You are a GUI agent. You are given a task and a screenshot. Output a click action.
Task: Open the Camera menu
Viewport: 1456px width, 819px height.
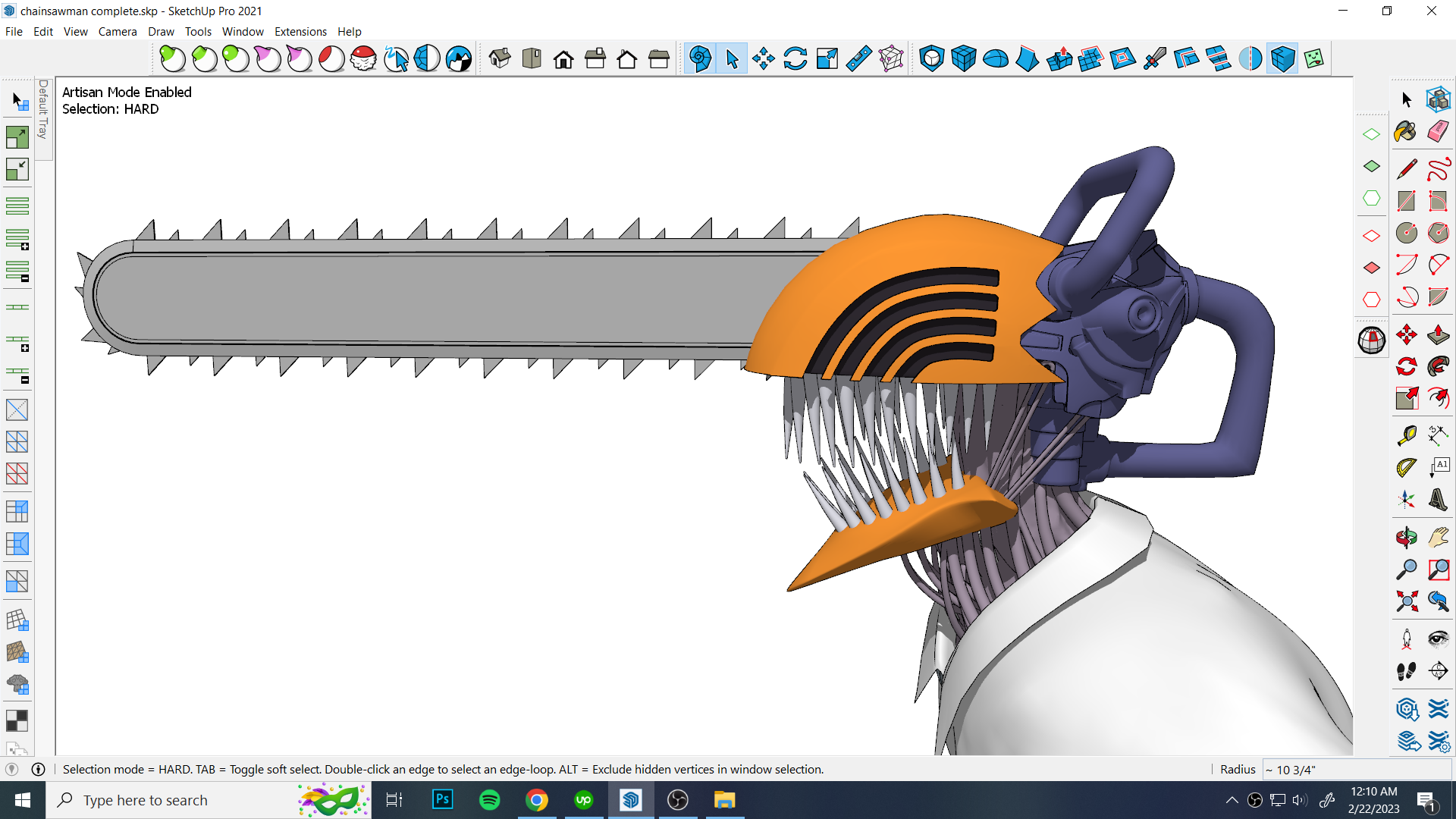(x=118, y=32)
